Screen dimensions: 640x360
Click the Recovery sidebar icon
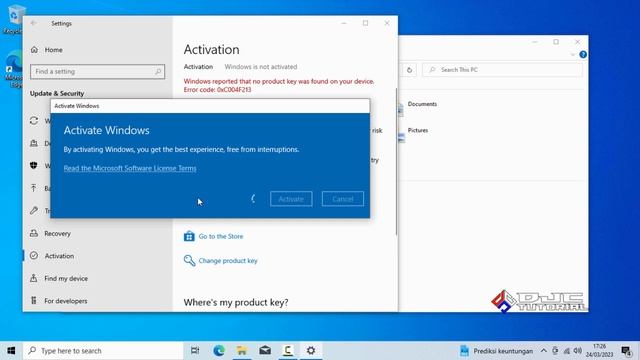click(x=34, y=233)
